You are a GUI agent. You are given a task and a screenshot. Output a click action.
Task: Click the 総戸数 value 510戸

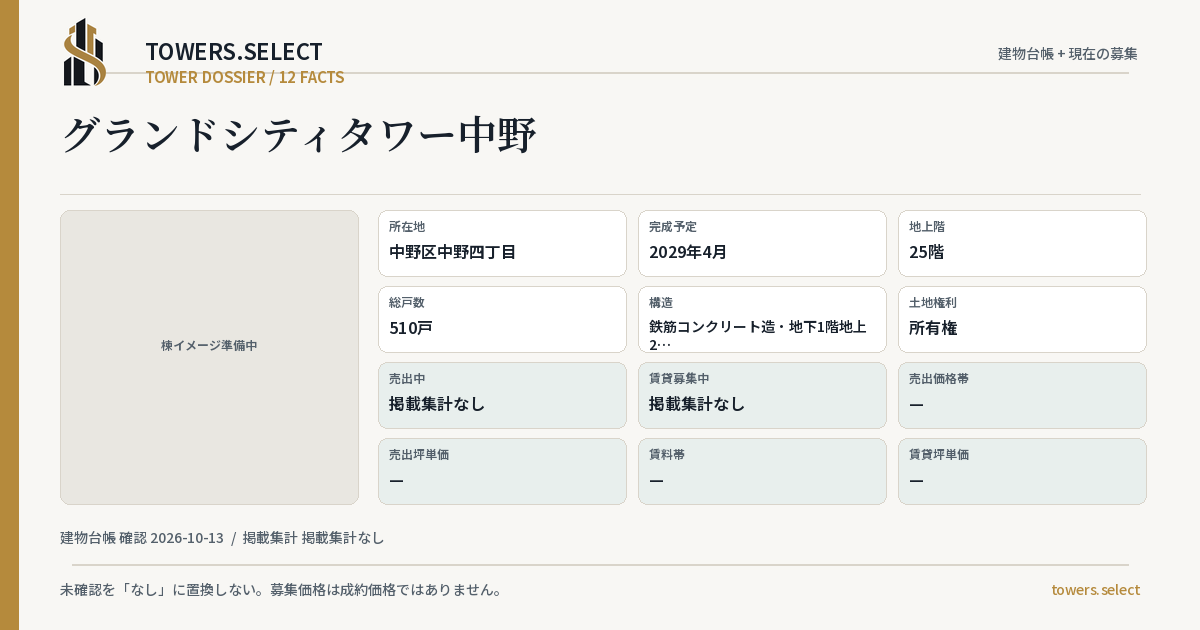tap(411, 328)
